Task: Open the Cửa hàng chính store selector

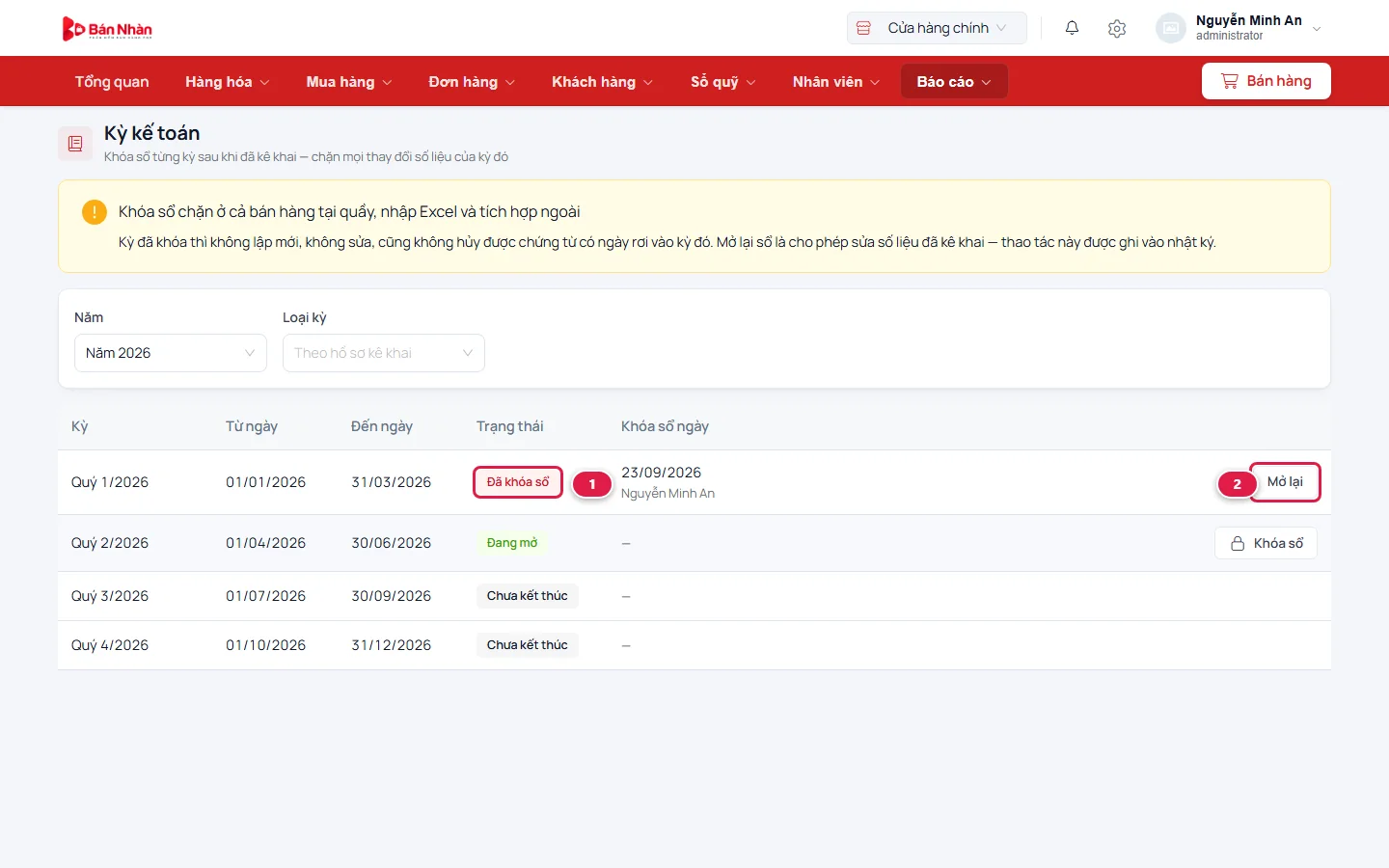Action: pyautogui.click(x=937, y=28)
